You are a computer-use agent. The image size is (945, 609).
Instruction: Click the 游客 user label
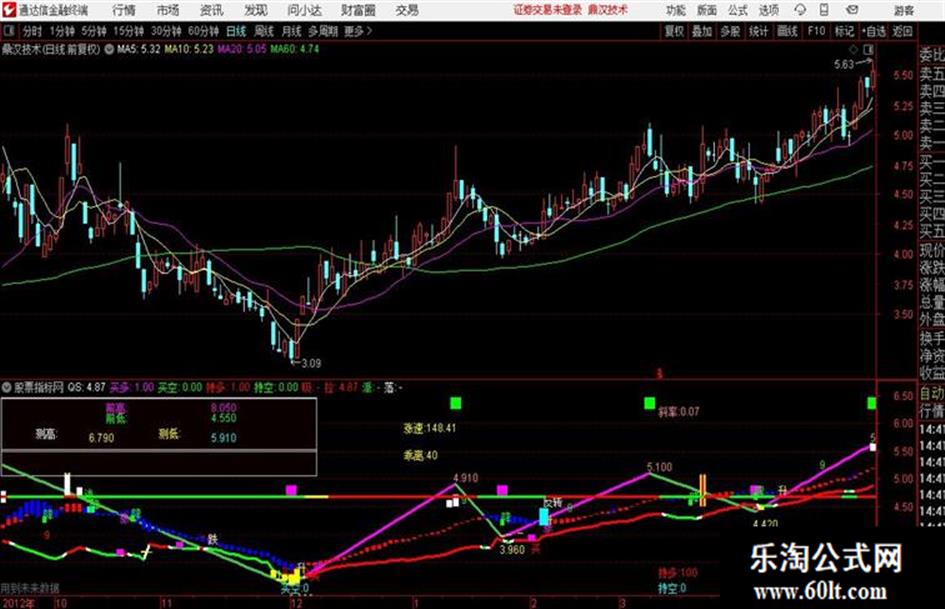point(903,10)
